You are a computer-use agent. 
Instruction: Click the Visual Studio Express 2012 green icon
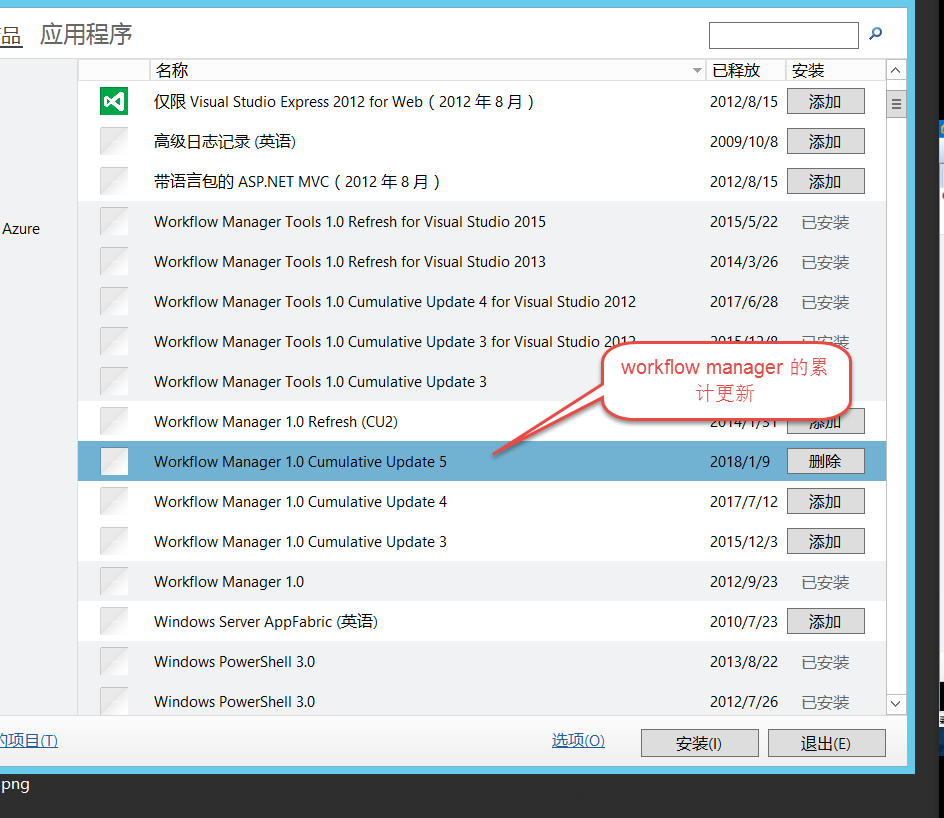114,101
